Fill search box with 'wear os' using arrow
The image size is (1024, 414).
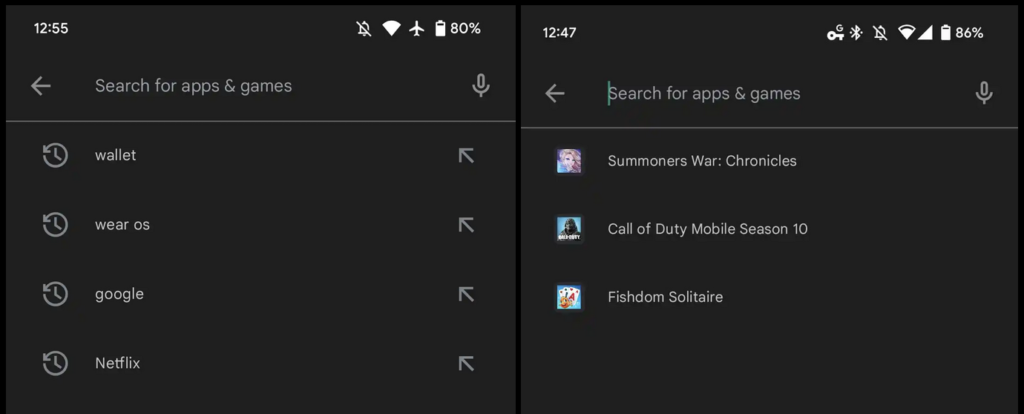466,225
